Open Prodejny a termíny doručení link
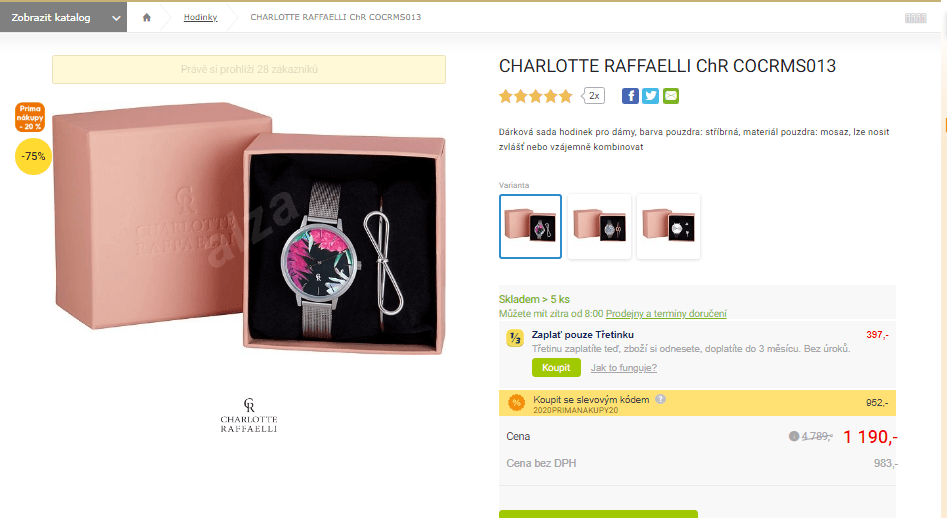The image size is (947, 518). [666, 313]
